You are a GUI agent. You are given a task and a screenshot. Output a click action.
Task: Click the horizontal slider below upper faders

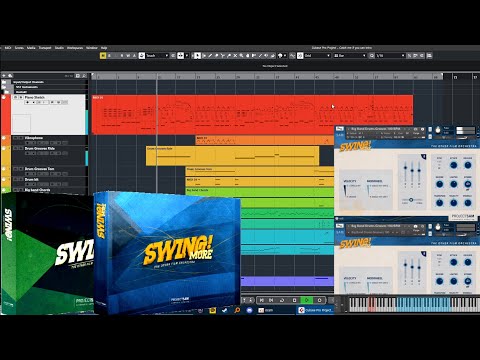coord(411,200)
